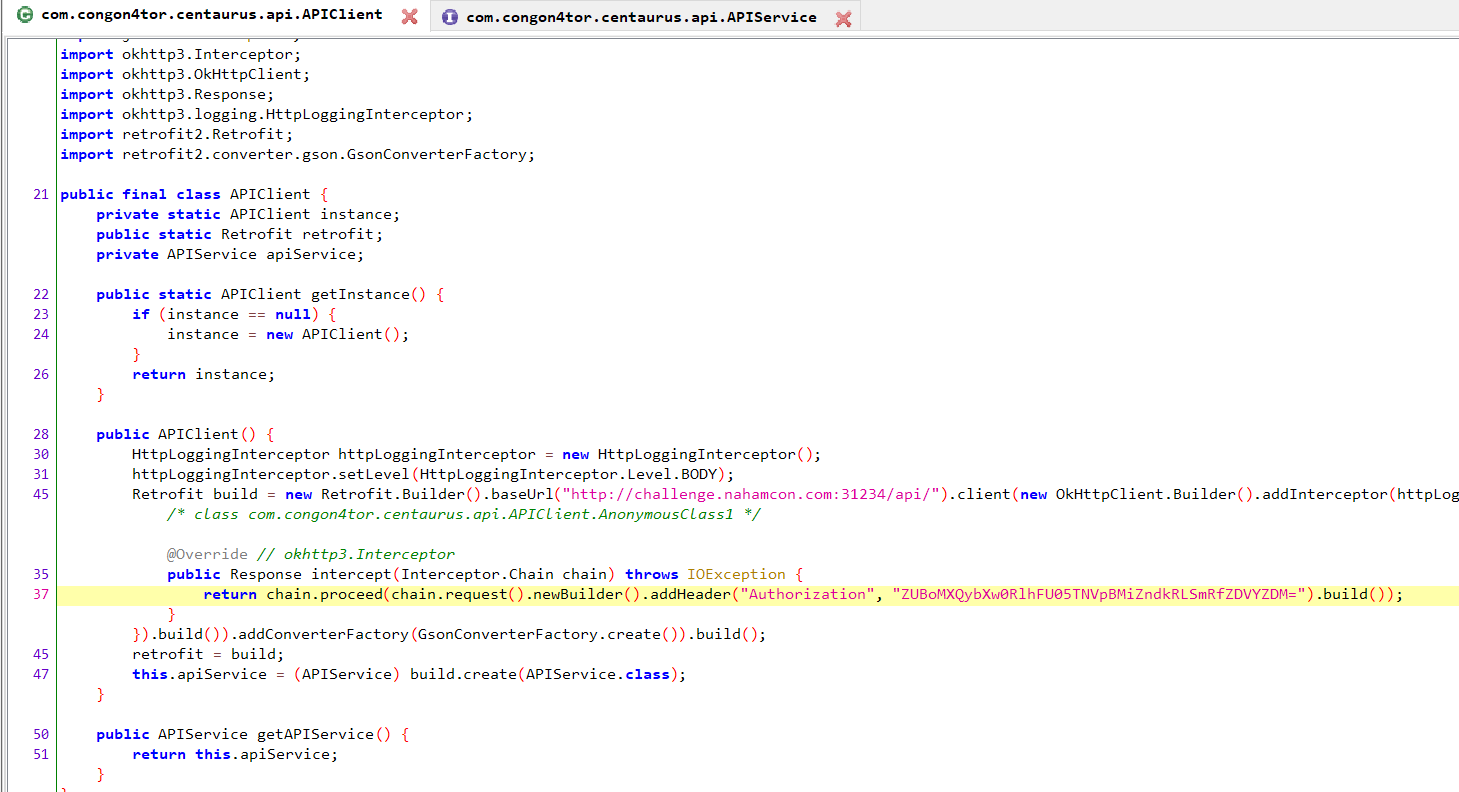This screenshot has width=1459, height=792.
Task: Click the 'public static APIClient getInstance() {' line
Action: 270,294
